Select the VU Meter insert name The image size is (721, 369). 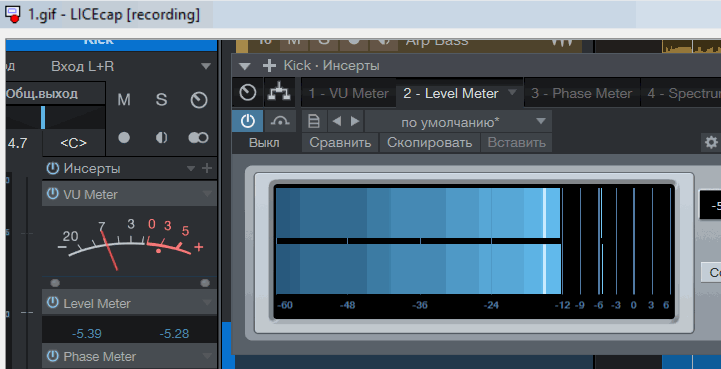pyautogui.click(x=91, y=194)
